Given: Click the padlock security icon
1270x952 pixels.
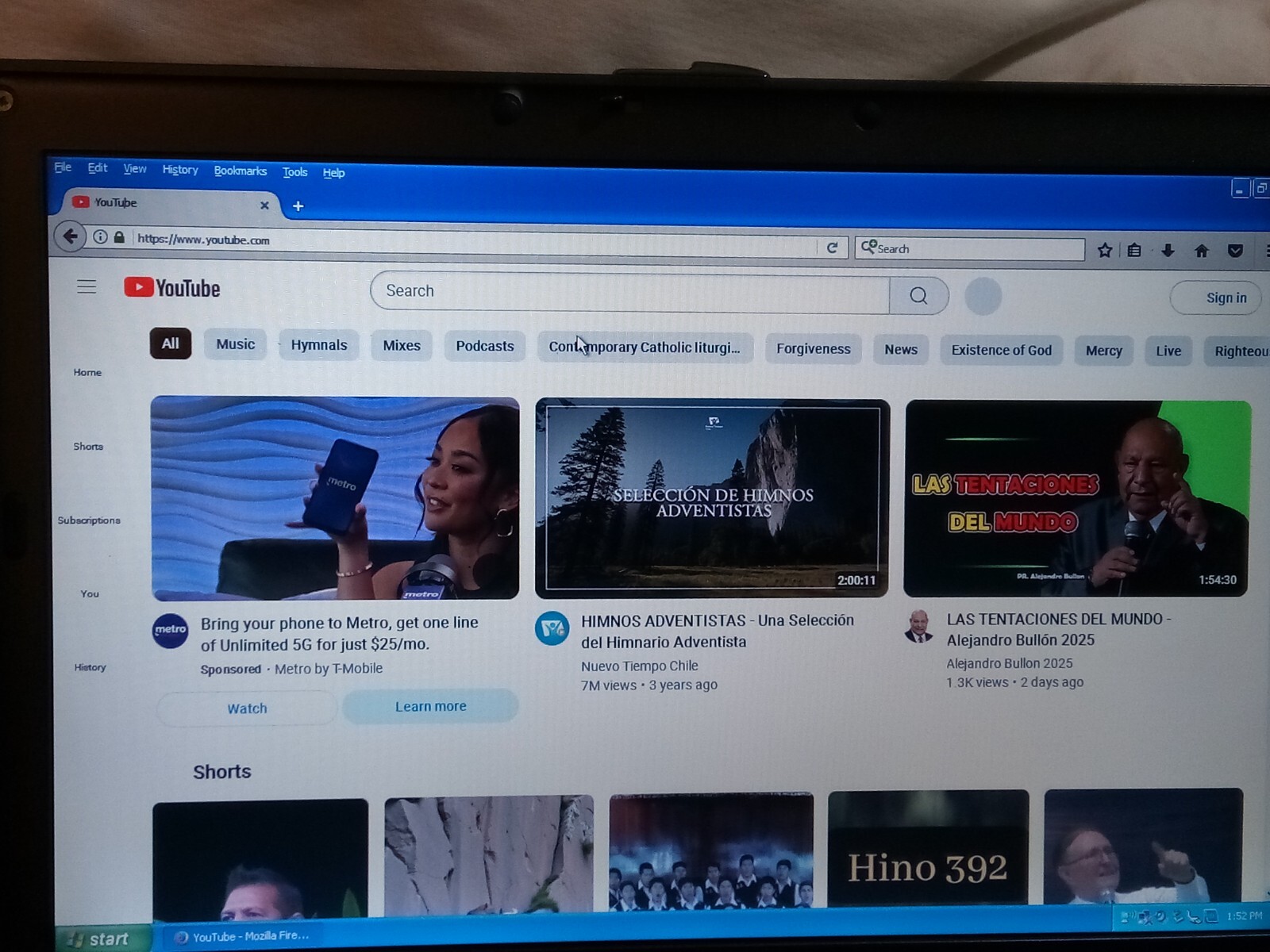Looking at the screenshot, I should pyautogui.click(x=119, y=237).
